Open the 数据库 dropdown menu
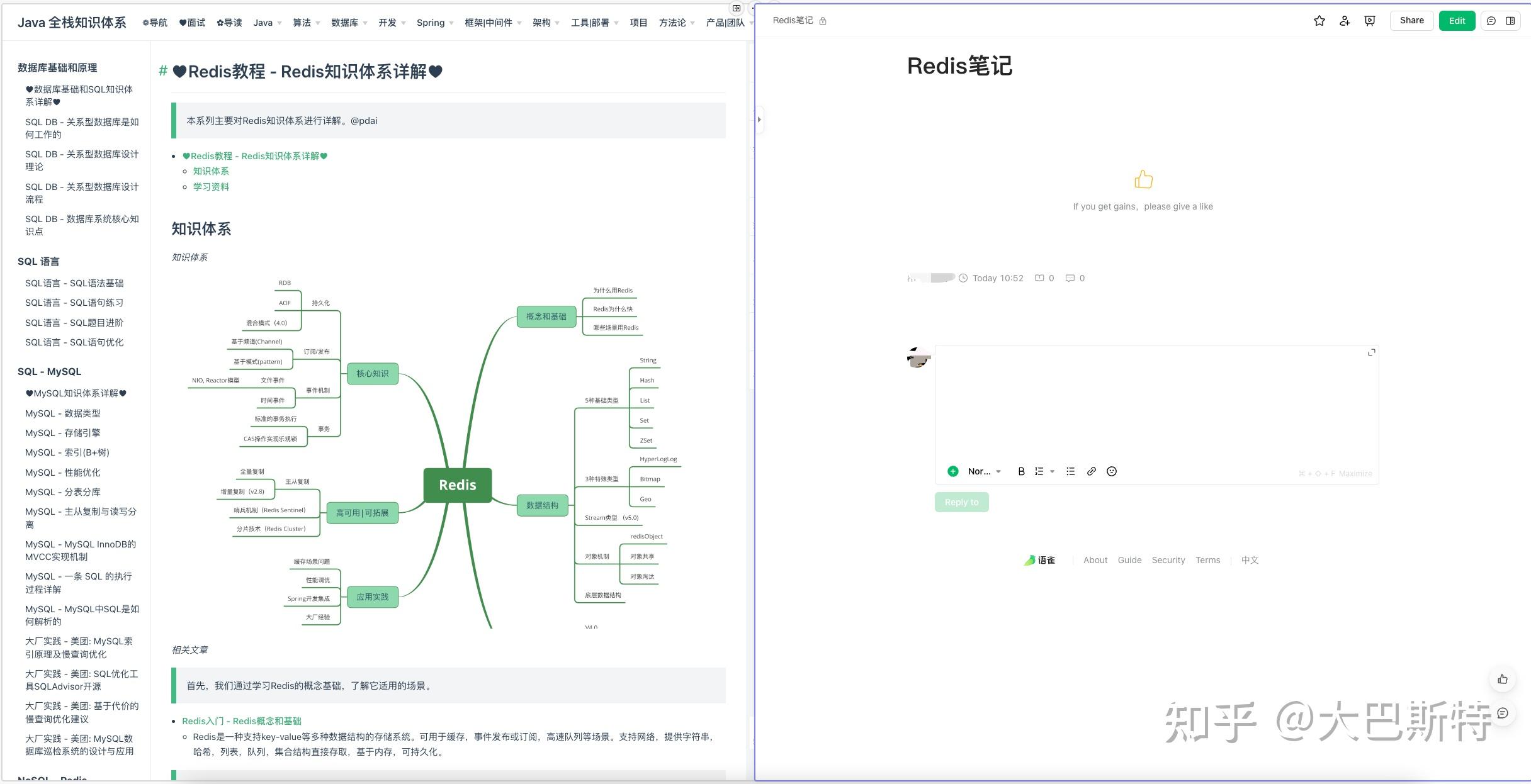Viewport: 1531px width, 784px height. [349, 23]
